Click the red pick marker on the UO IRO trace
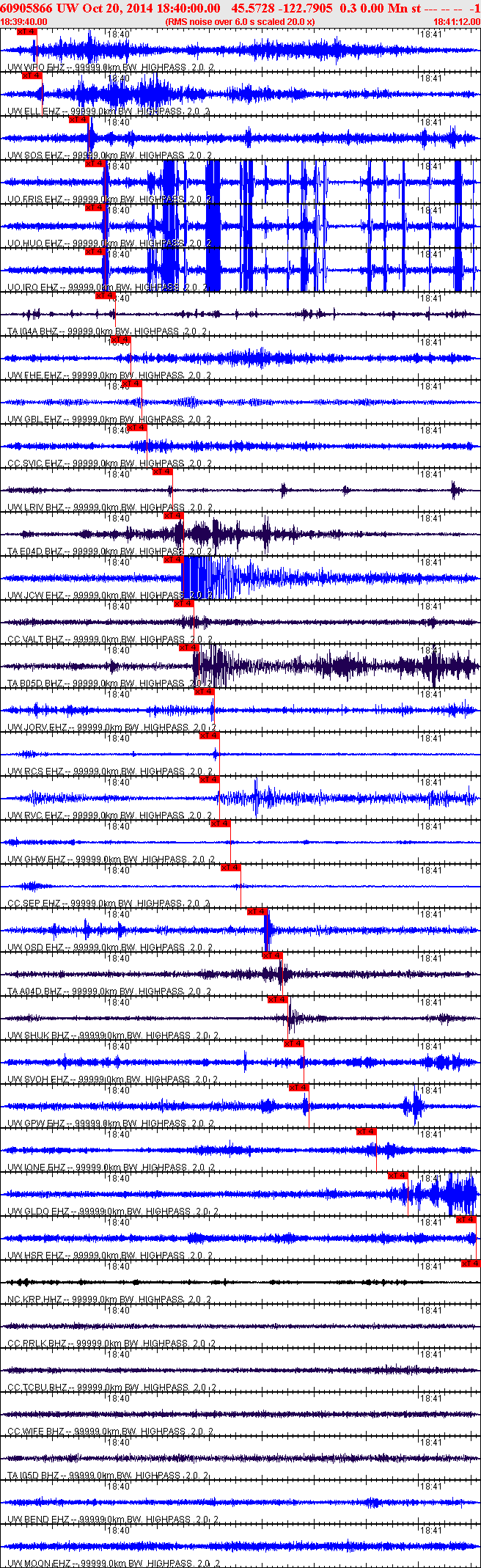 tap(95, 252)
